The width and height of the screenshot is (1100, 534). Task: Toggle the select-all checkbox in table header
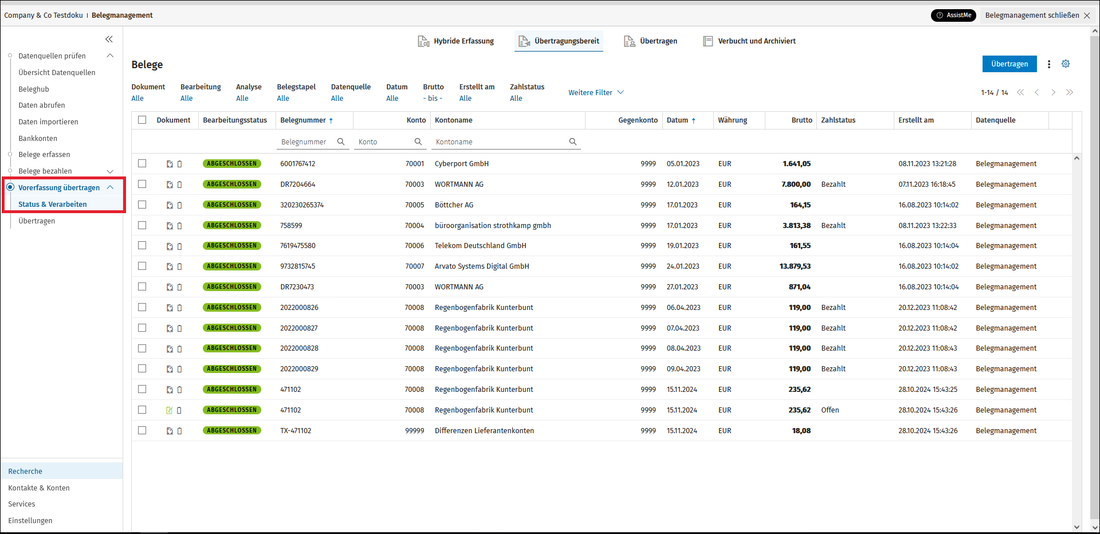tap(142, 120)
